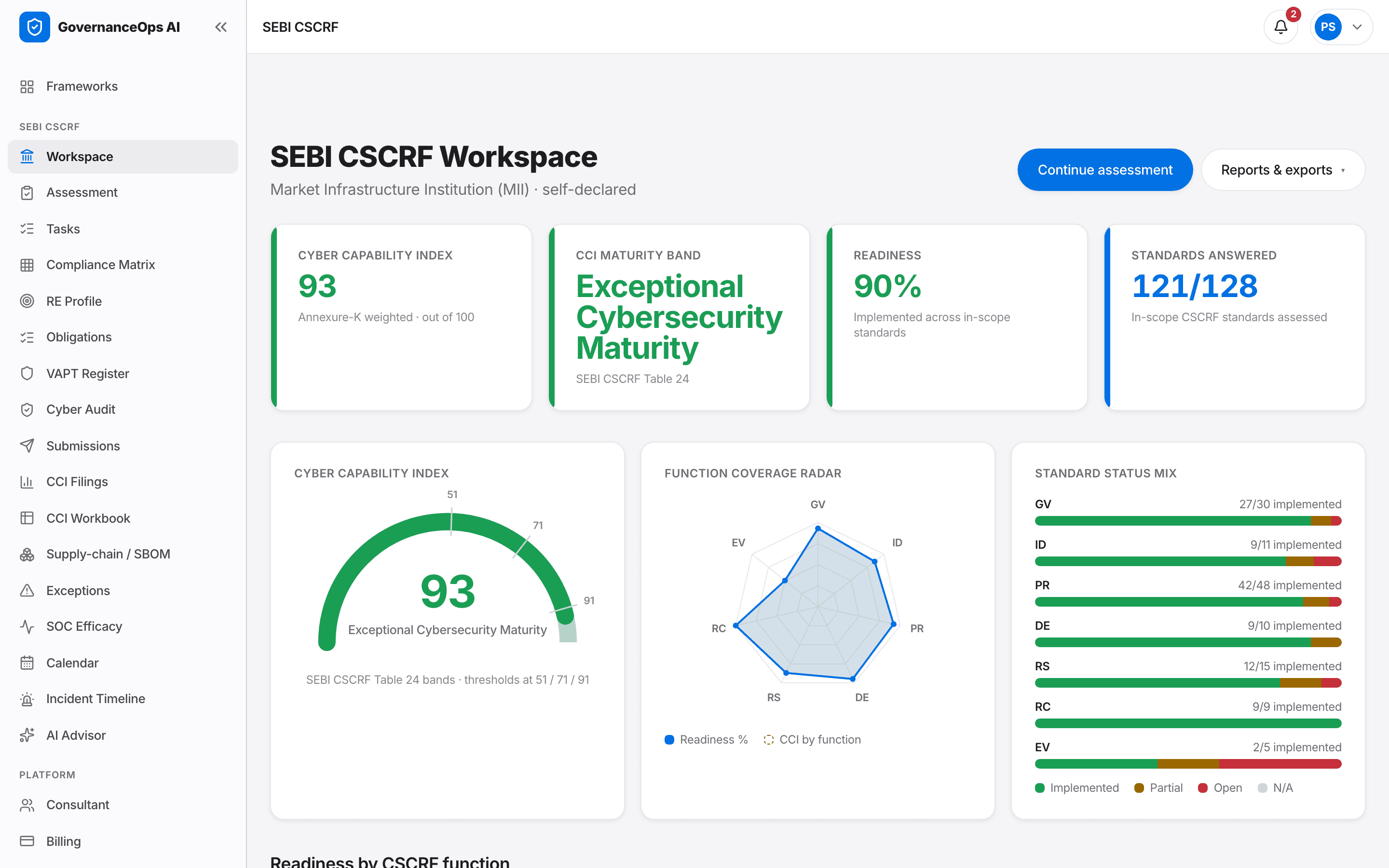Select Workspace menu item
Viewport: 1389px width, 868px height.
123,157
